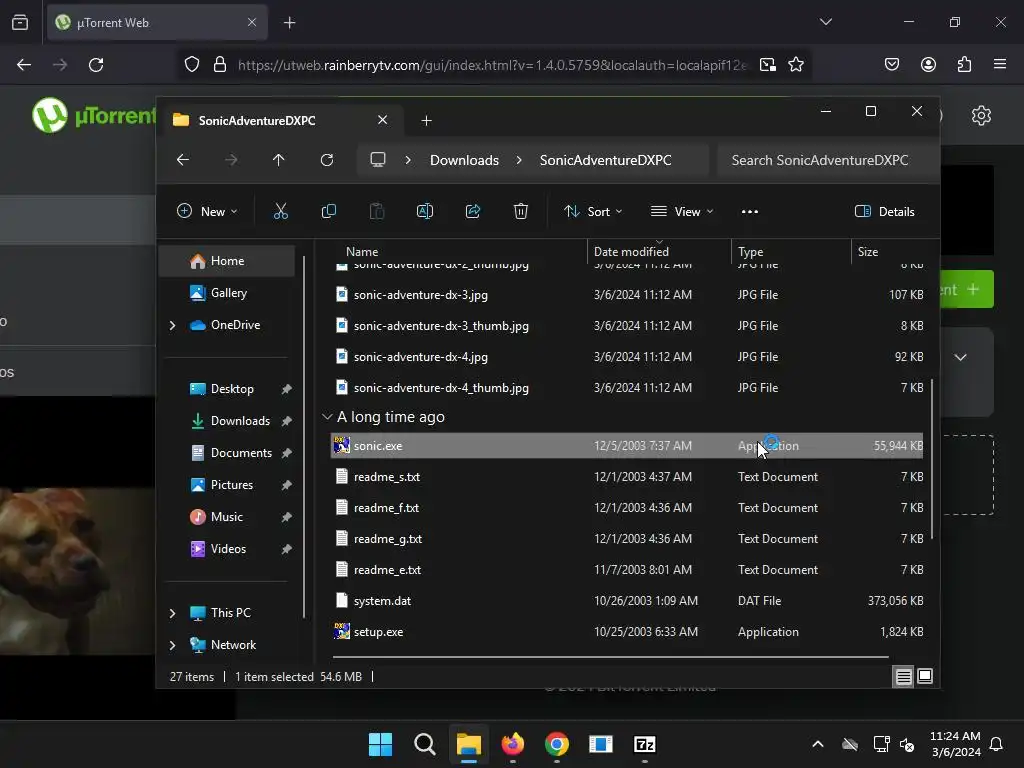This screenshot has width=1024, height=768.
Task: Click the Paste clipboard icon in Explorer toolbar
Action: click(x=377, y=211)
